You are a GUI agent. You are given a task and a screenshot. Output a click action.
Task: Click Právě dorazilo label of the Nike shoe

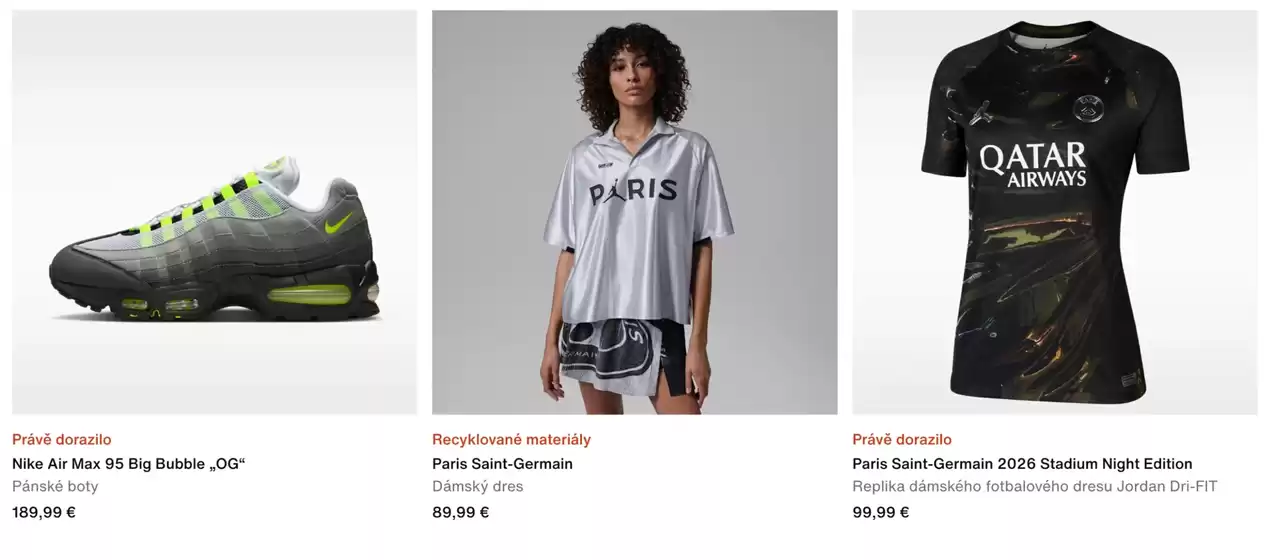[62, 440]
